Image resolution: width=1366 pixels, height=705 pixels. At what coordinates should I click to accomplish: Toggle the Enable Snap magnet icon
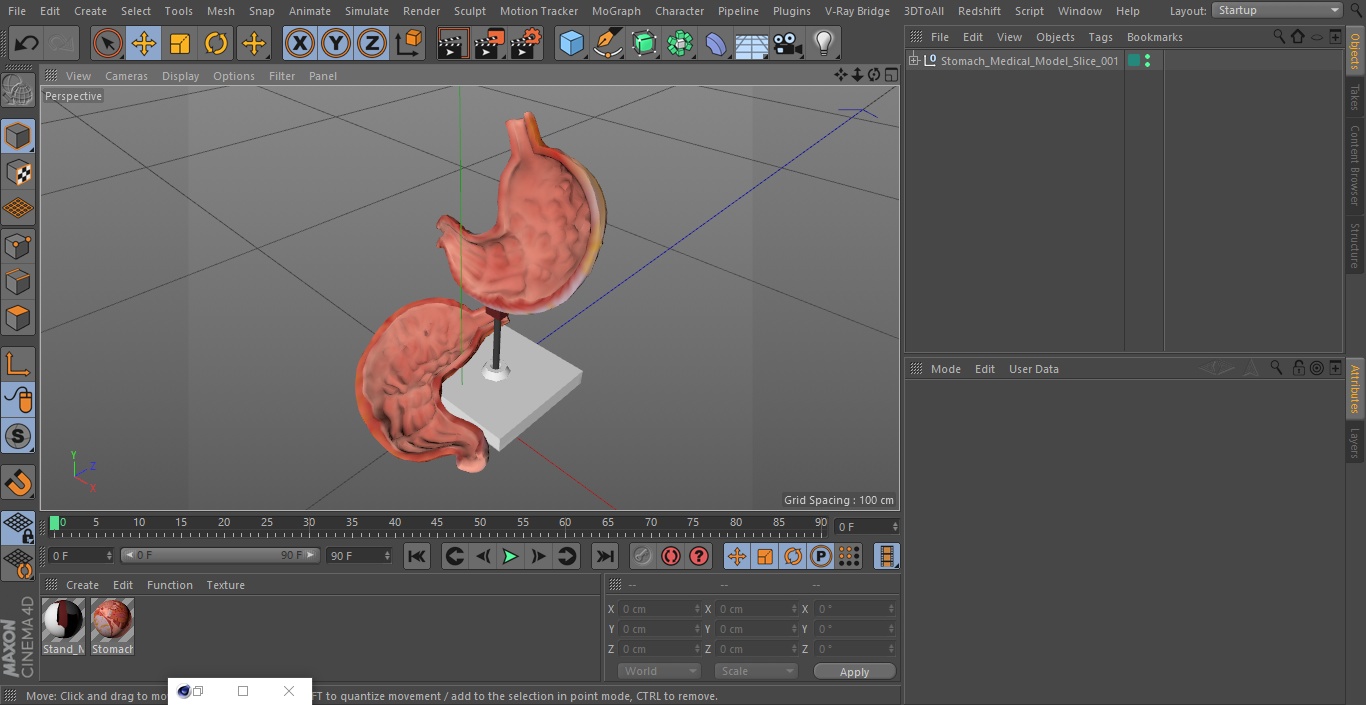point(18,482)
